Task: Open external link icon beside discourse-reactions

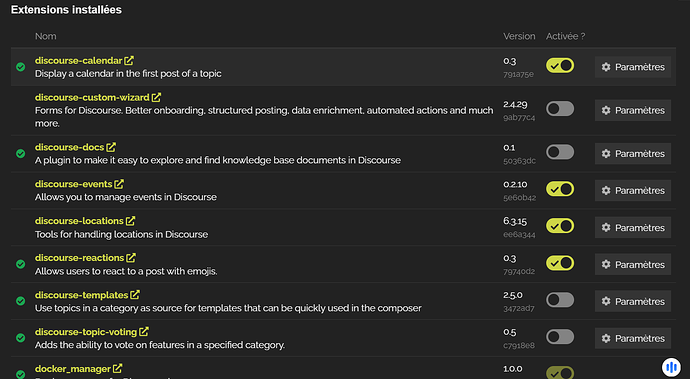Action: click(131, 258)
